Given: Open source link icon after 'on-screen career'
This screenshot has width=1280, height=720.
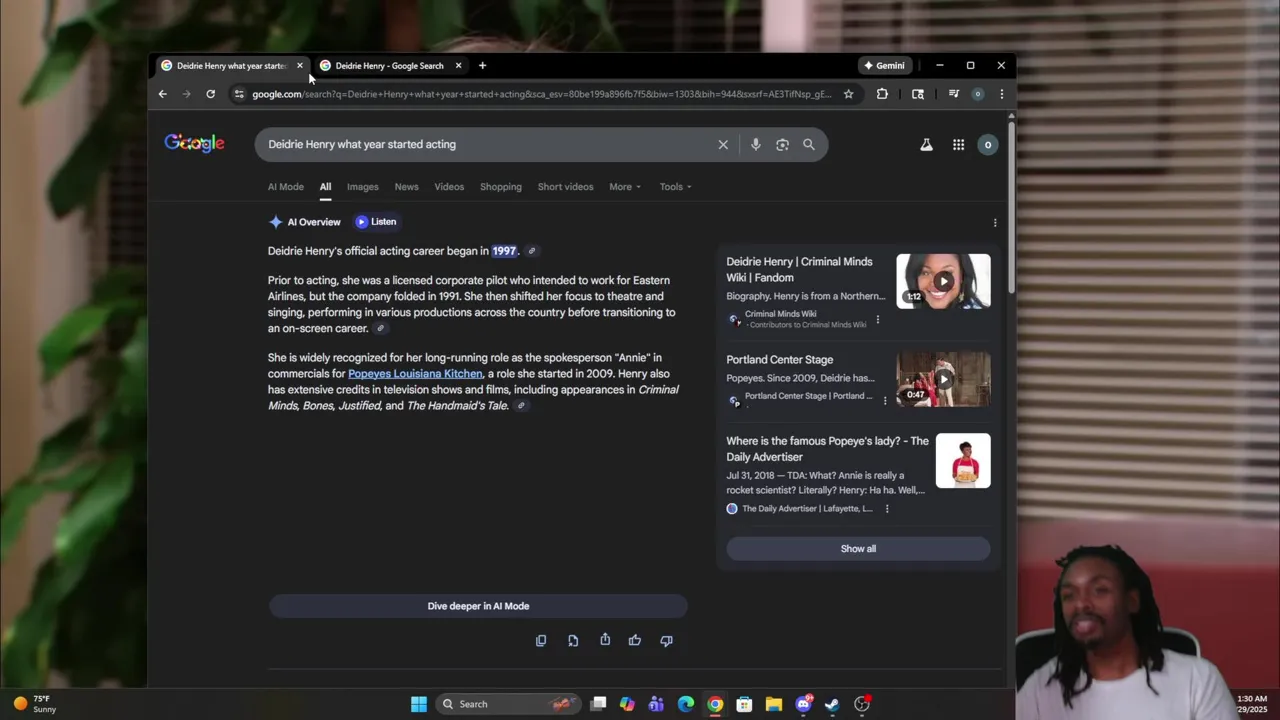Looking at the screenshot, I should click(x=380, y=328).
